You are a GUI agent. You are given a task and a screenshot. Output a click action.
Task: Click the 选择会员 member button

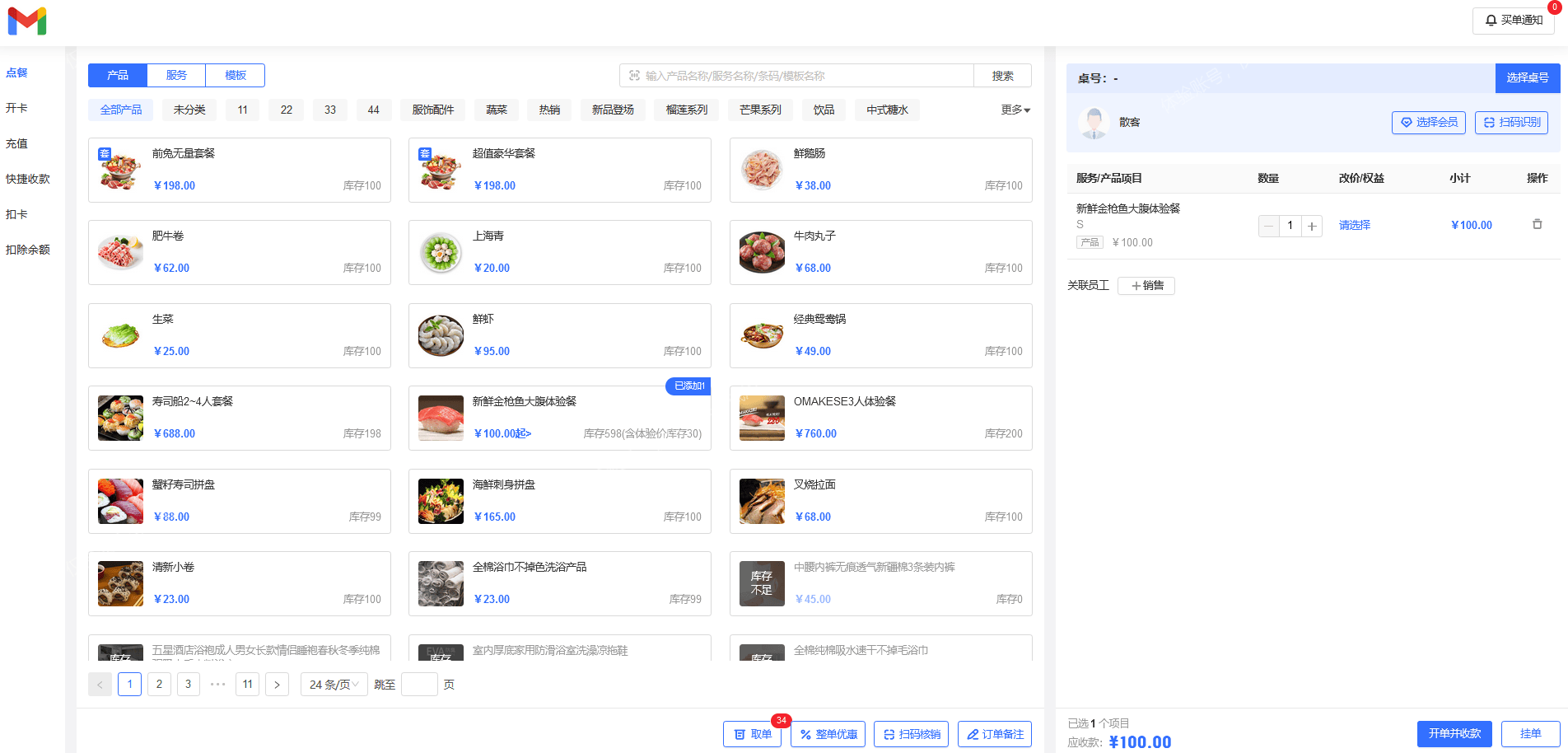pyautogui.click(x=1428, y=123)
